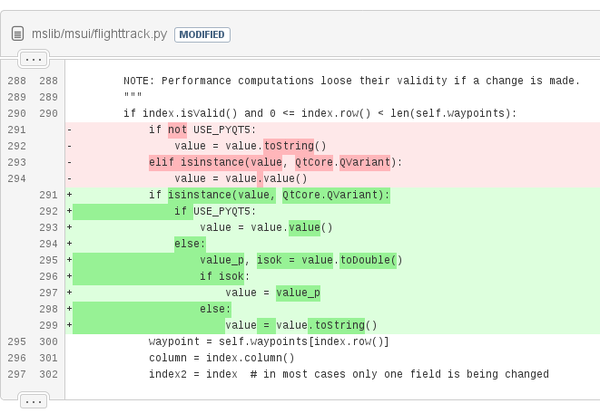Click the minus marker on removed line 292

point(70,146)
